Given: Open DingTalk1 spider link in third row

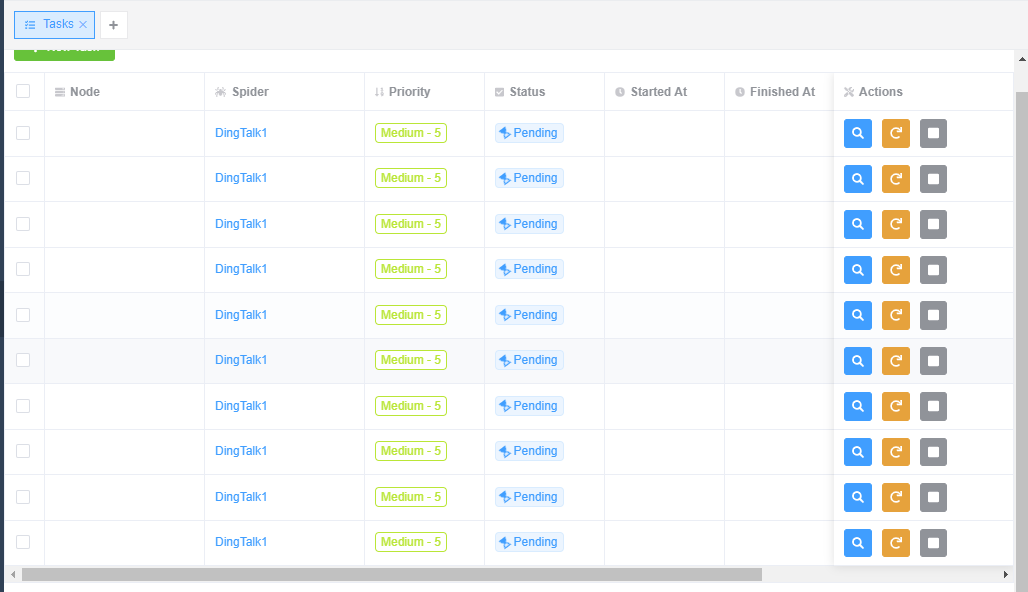Looking at the screenshot, I should click(x=241, y=224).
